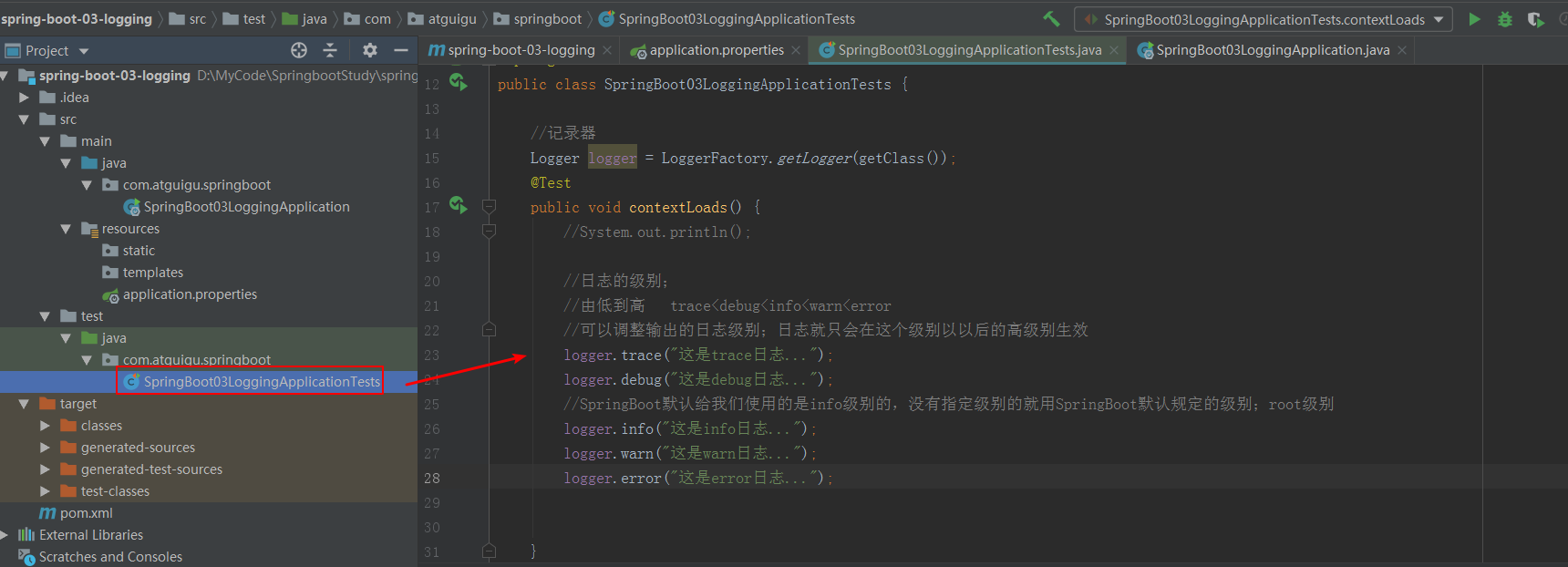Run the contextLoads configuration with green play
The width and height of the screenshot is (1568, 567).
click(x=1474, y=19)
